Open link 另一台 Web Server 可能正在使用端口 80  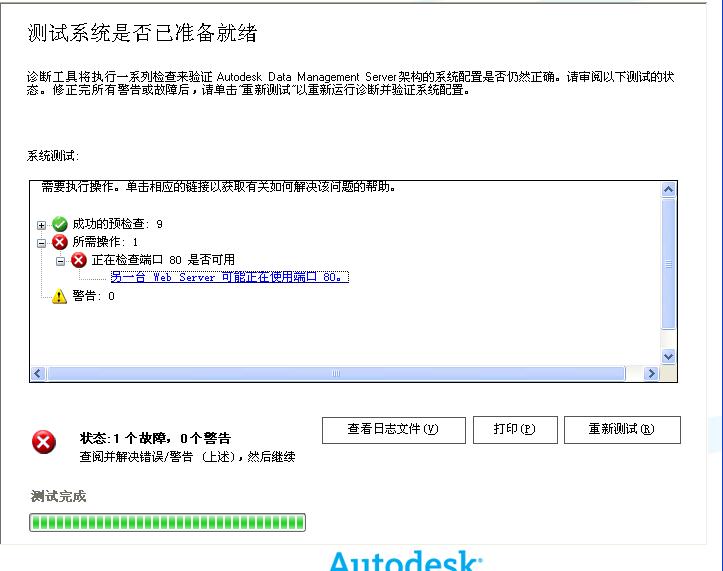229,277
